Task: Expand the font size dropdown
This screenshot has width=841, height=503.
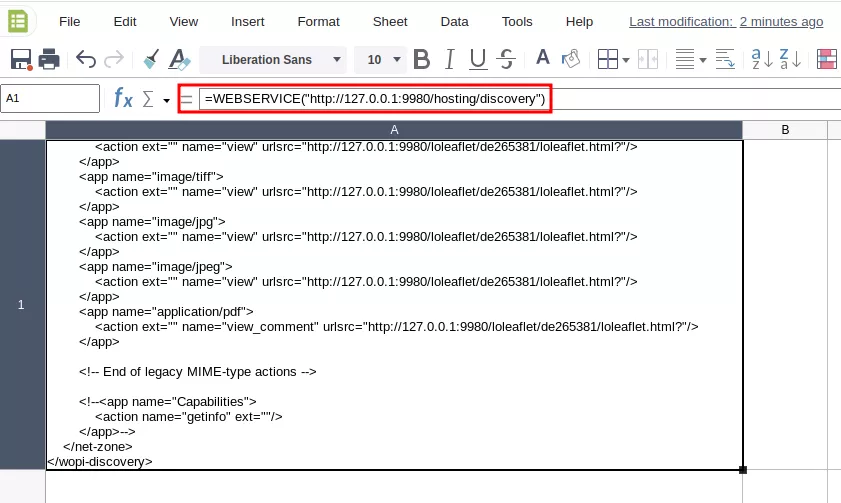Action: click(397, 60)
